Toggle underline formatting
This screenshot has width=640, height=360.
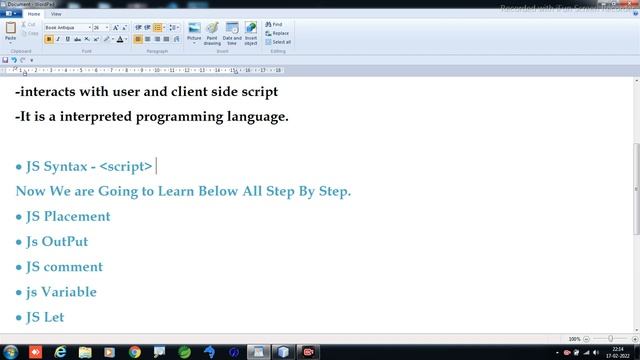pyautogui.click(x=68, y=39)
